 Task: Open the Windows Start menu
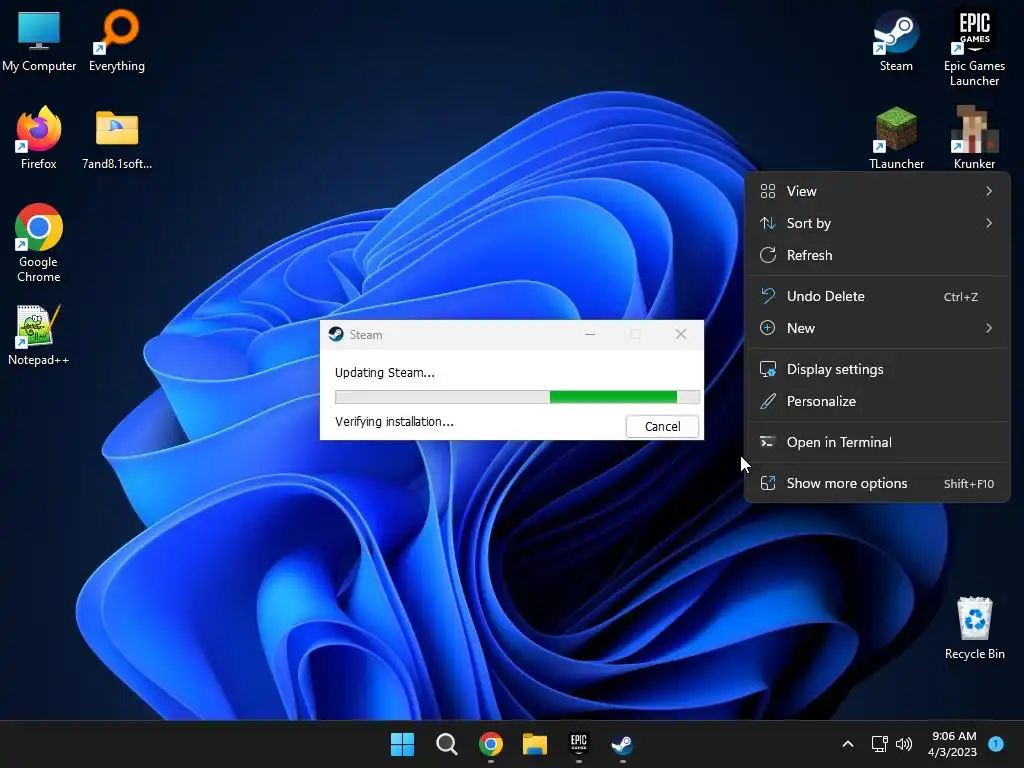coord(402,744)
